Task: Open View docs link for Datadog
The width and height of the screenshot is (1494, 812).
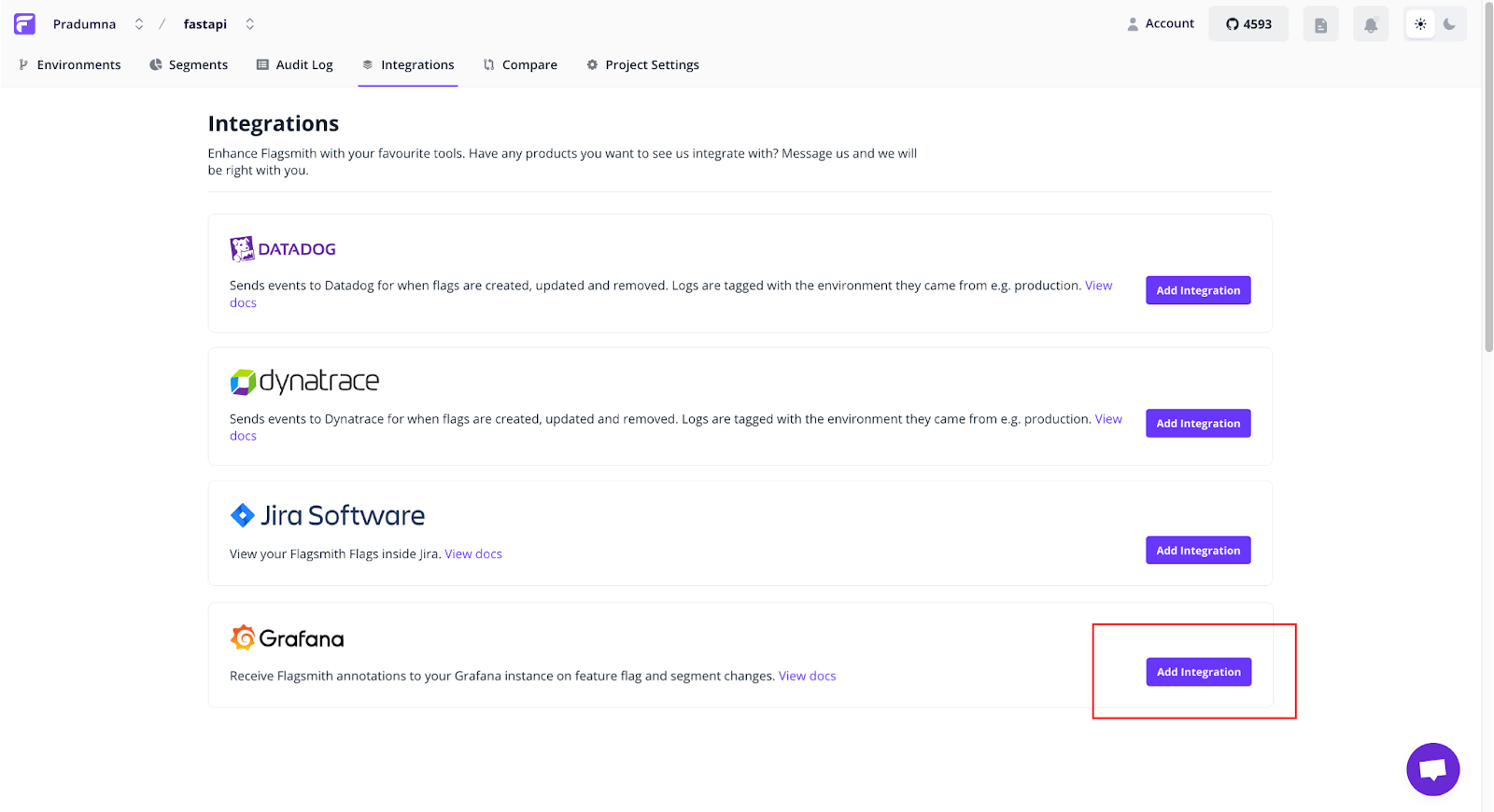Action: click(1098, 286)
